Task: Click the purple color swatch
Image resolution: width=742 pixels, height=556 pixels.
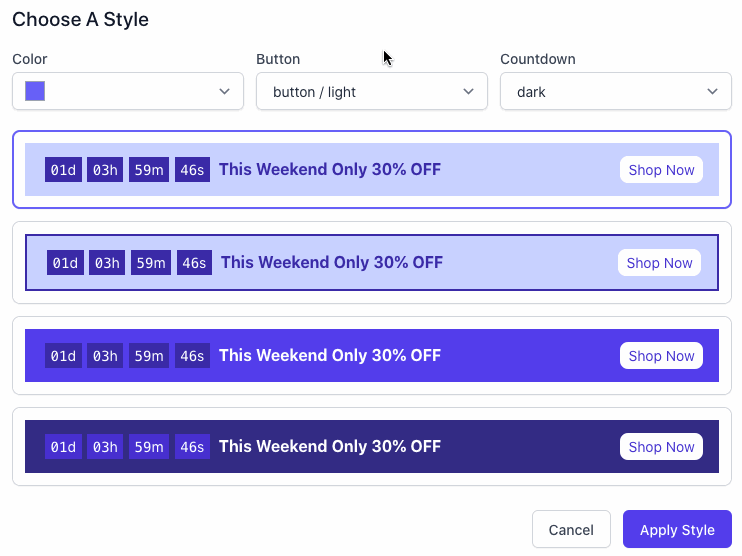Action: coord(35,92)
